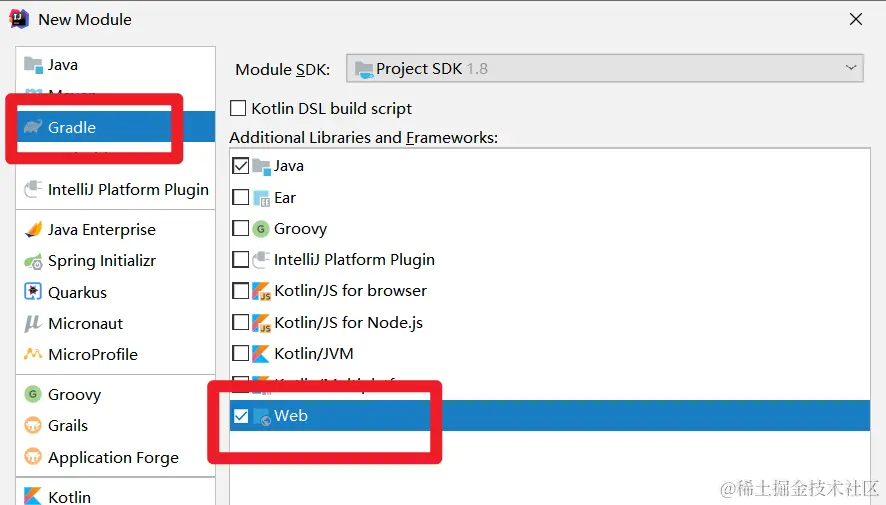
Task: Click the Spring Initializr leaf icon
Action: (x=33, y=262)
